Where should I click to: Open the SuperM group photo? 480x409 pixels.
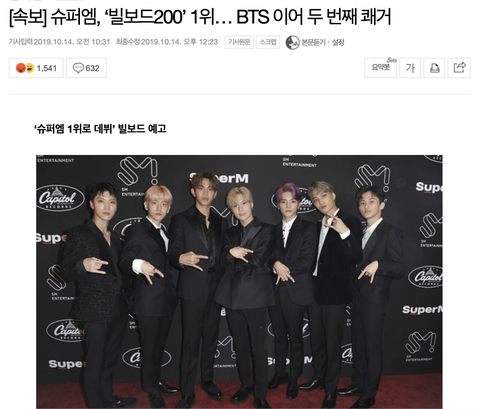[239, 282]
